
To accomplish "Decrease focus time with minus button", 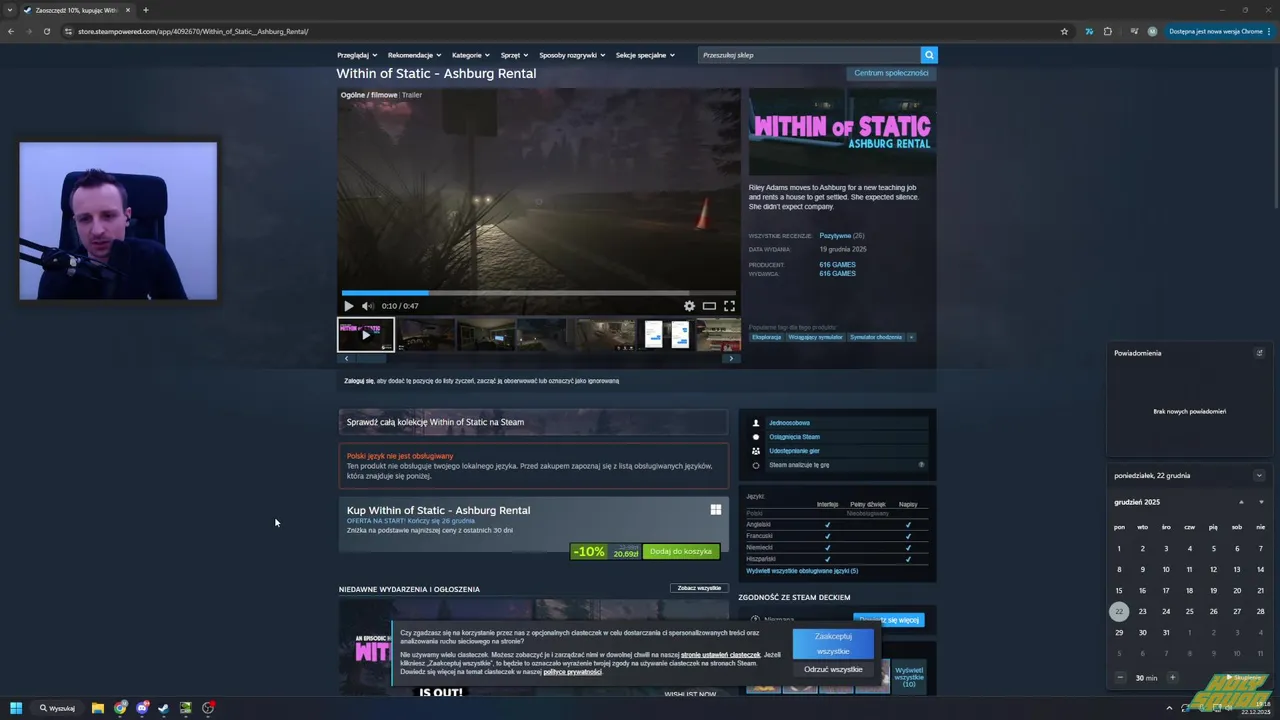I will 1121,678.
